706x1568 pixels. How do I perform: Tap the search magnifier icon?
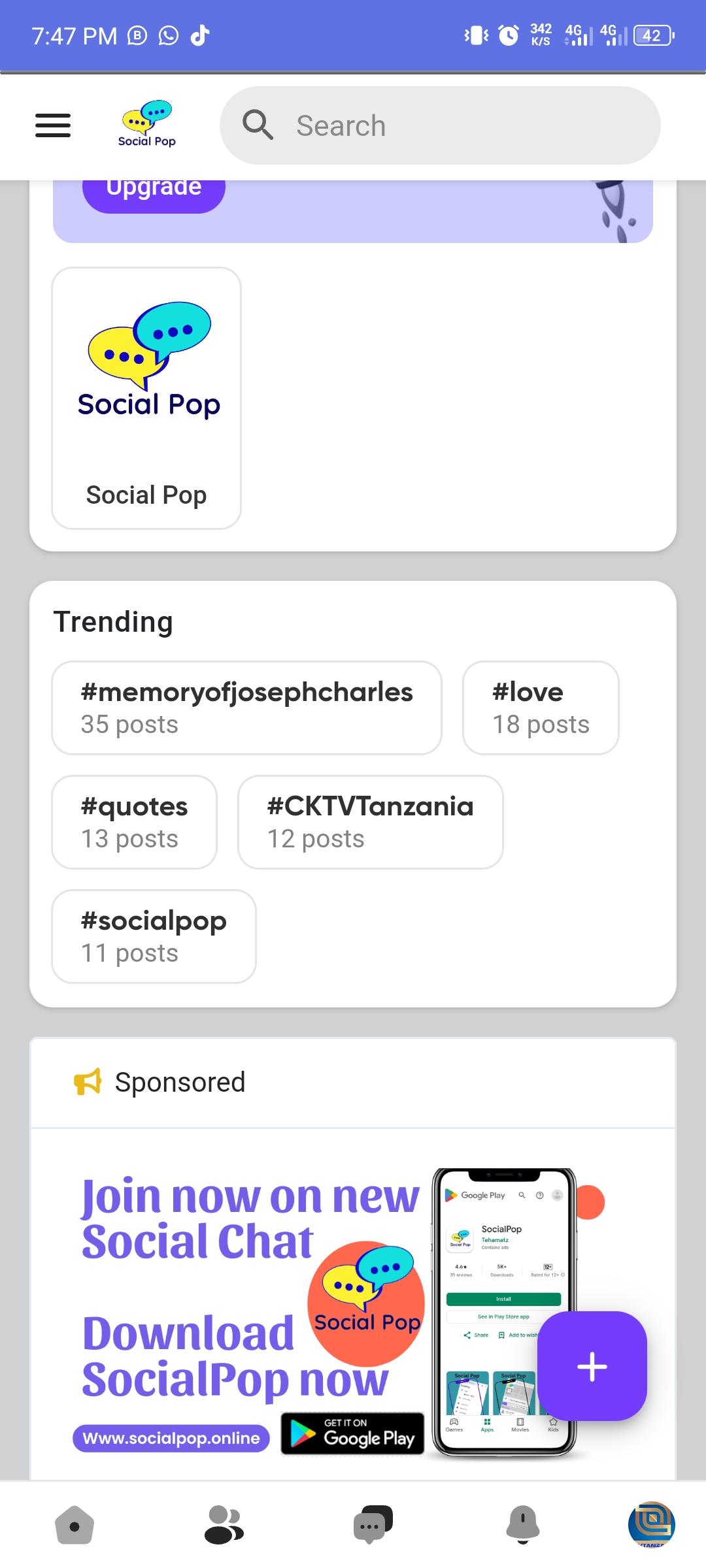tap(258, 125)
